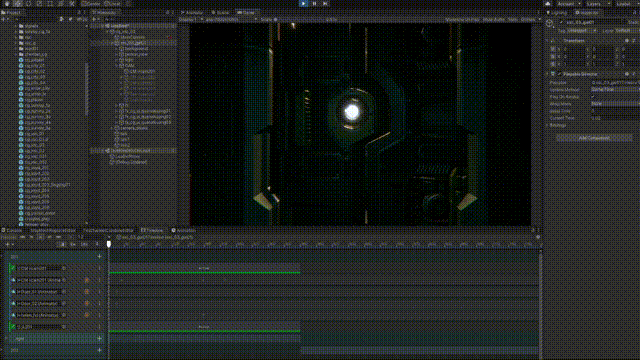Toggle the Play On Awake checkbox

click(593, 97)
